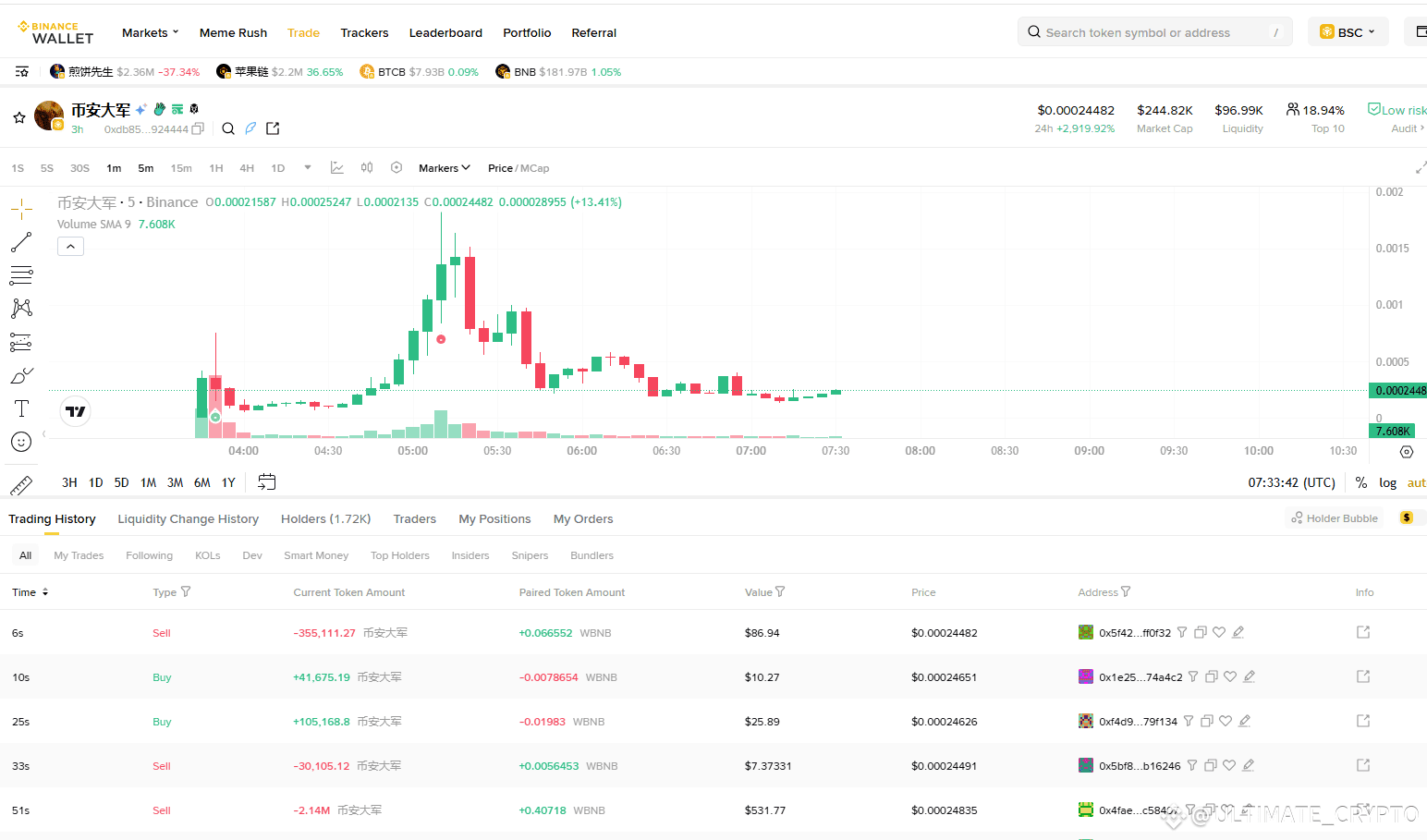Screen dimensions: 1427x840
Task: Filter trades by Smart Money
Action: click(316, 555)
